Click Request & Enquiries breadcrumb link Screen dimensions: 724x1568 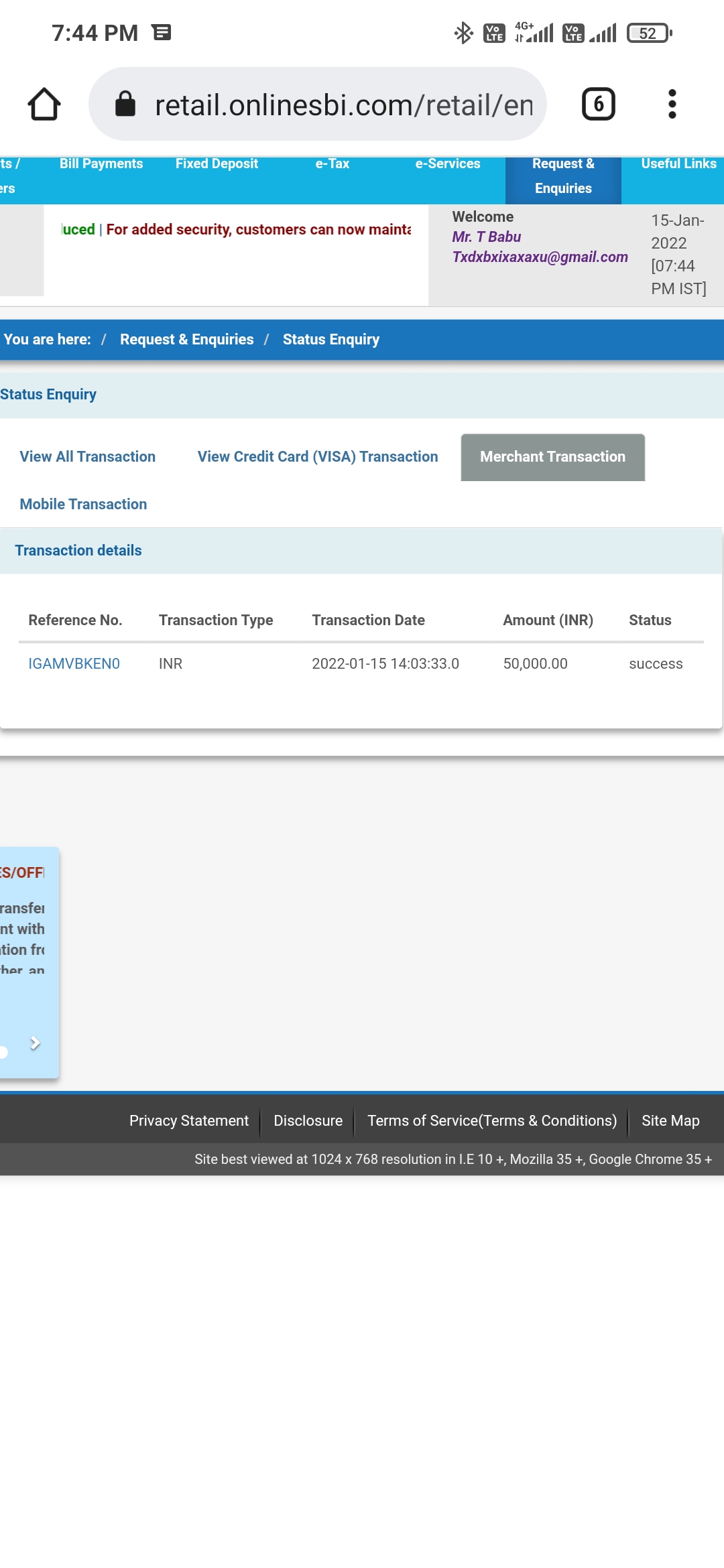click(x=186, y=340)
